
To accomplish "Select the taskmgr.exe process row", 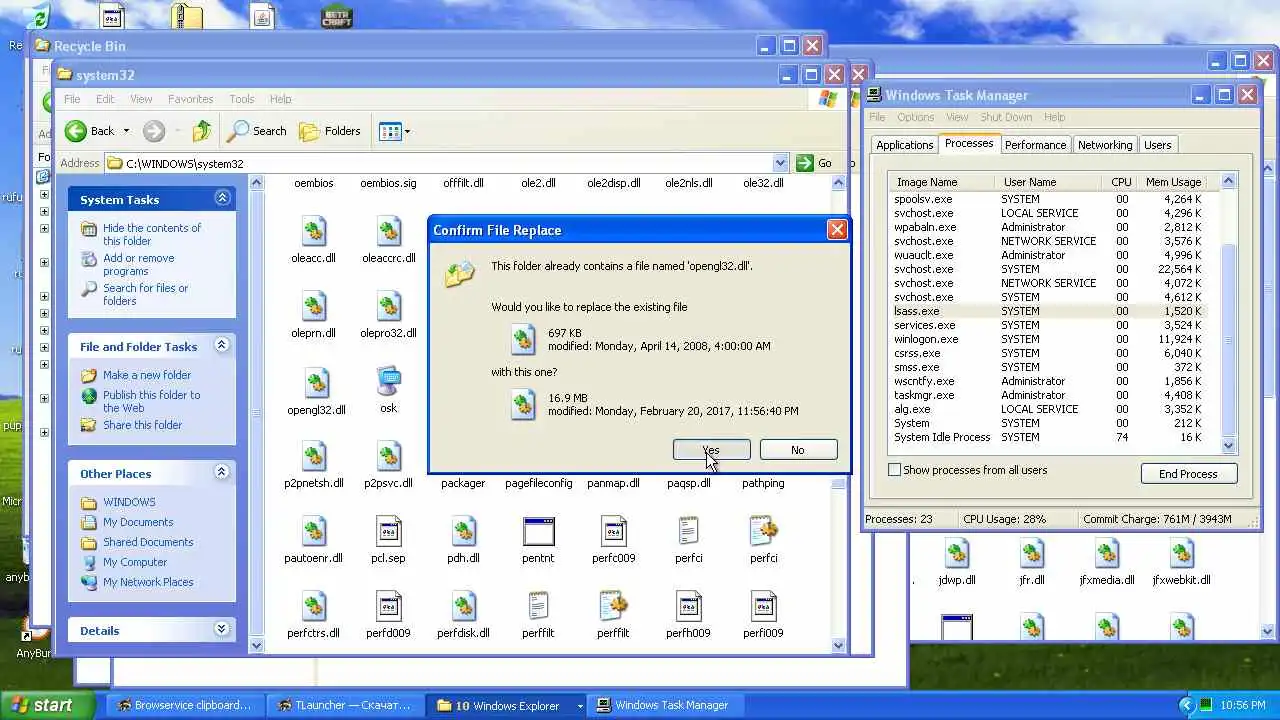I will (x=1048, y=395).
